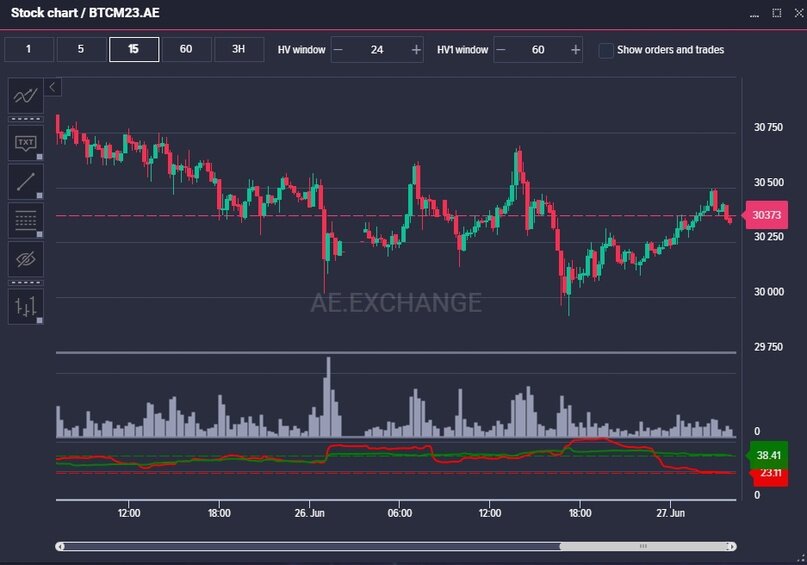This screenshot has width=807, height=565.
Task: Select the 60 minute timeframe
Action: [x=186, y=49]
